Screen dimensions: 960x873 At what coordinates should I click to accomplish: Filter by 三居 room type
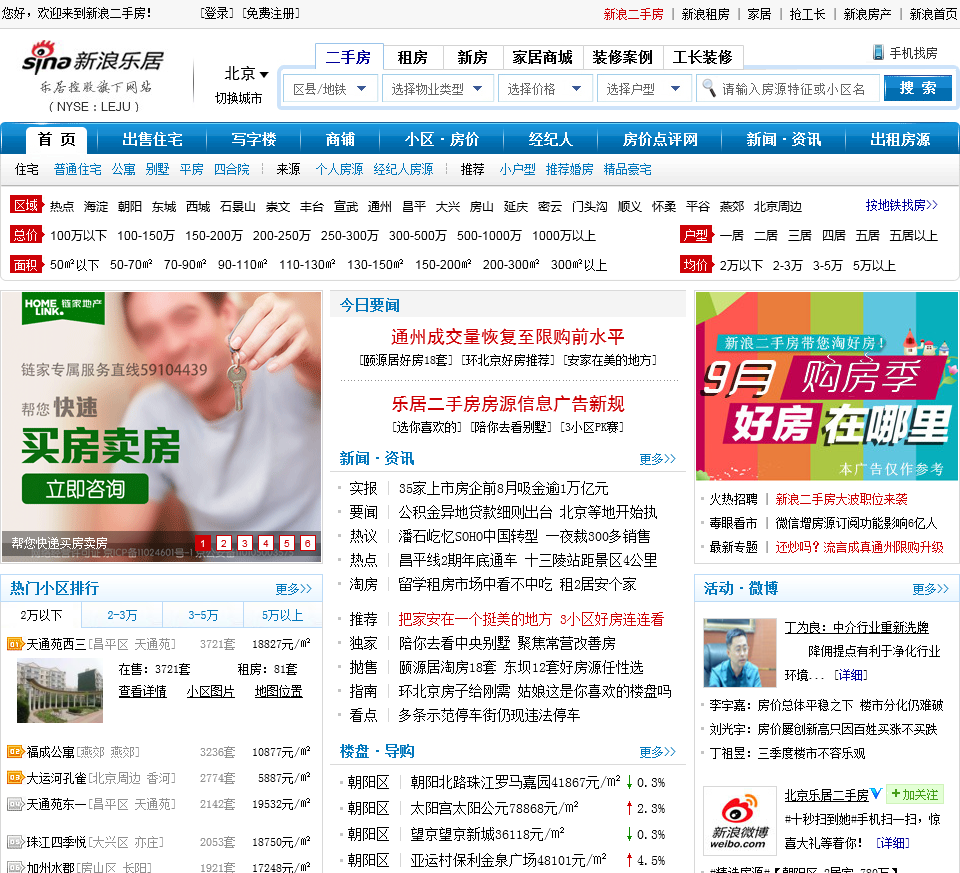[x=800, y=236]
